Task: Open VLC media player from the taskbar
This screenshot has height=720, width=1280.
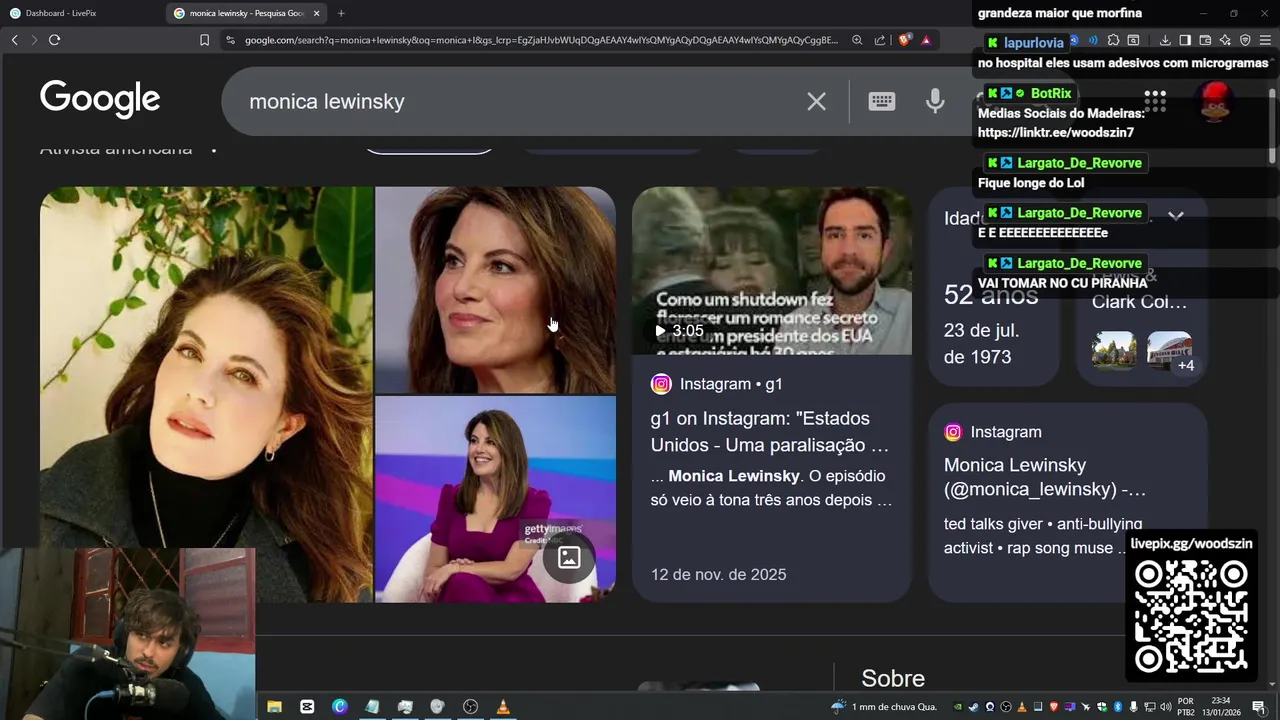Action: click(x=503, y=707)
